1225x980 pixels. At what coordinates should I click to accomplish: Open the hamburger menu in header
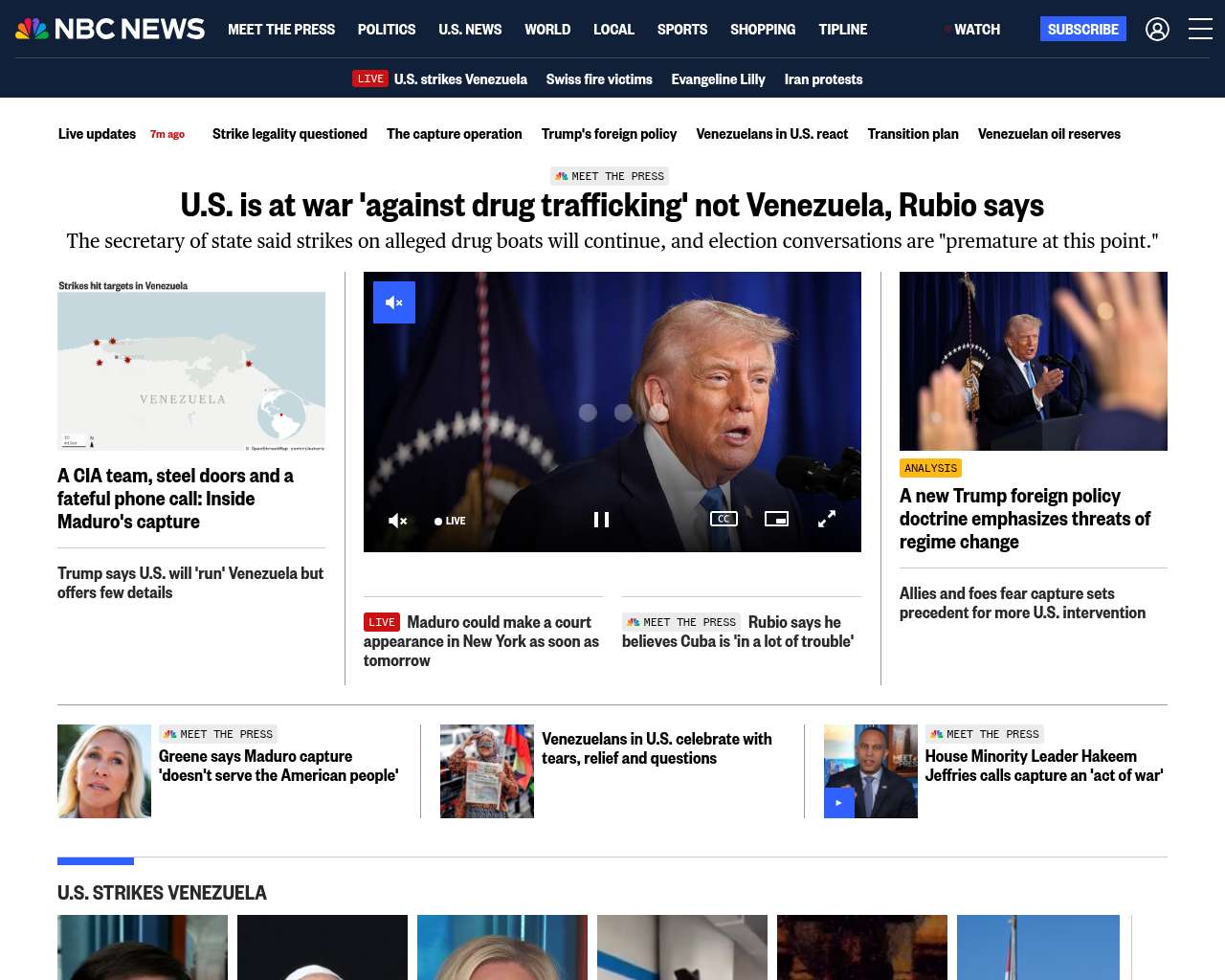(1200, 30)
